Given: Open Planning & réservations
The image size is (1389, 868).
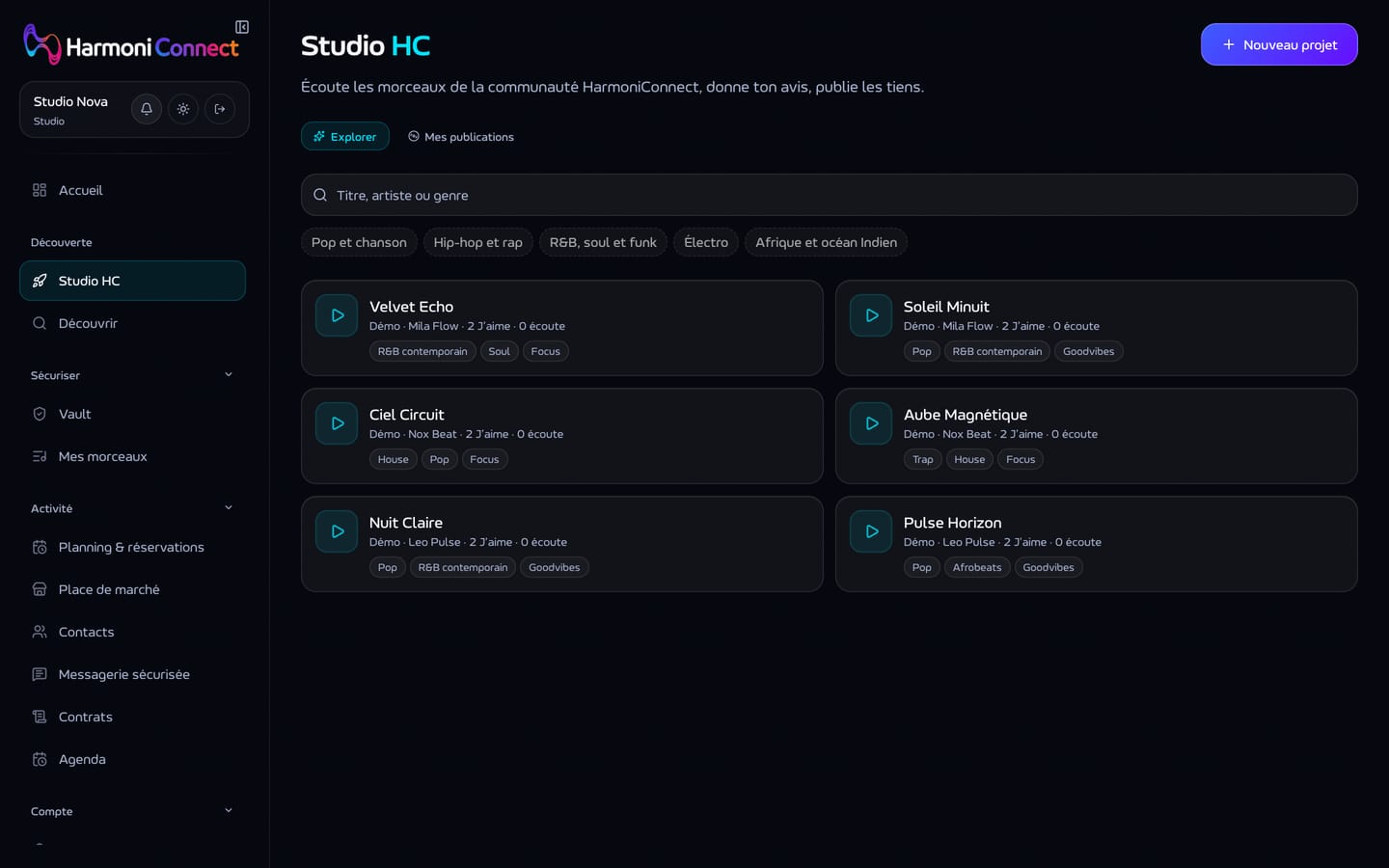Looking at the screenshot, I should [x=132, y=547].
